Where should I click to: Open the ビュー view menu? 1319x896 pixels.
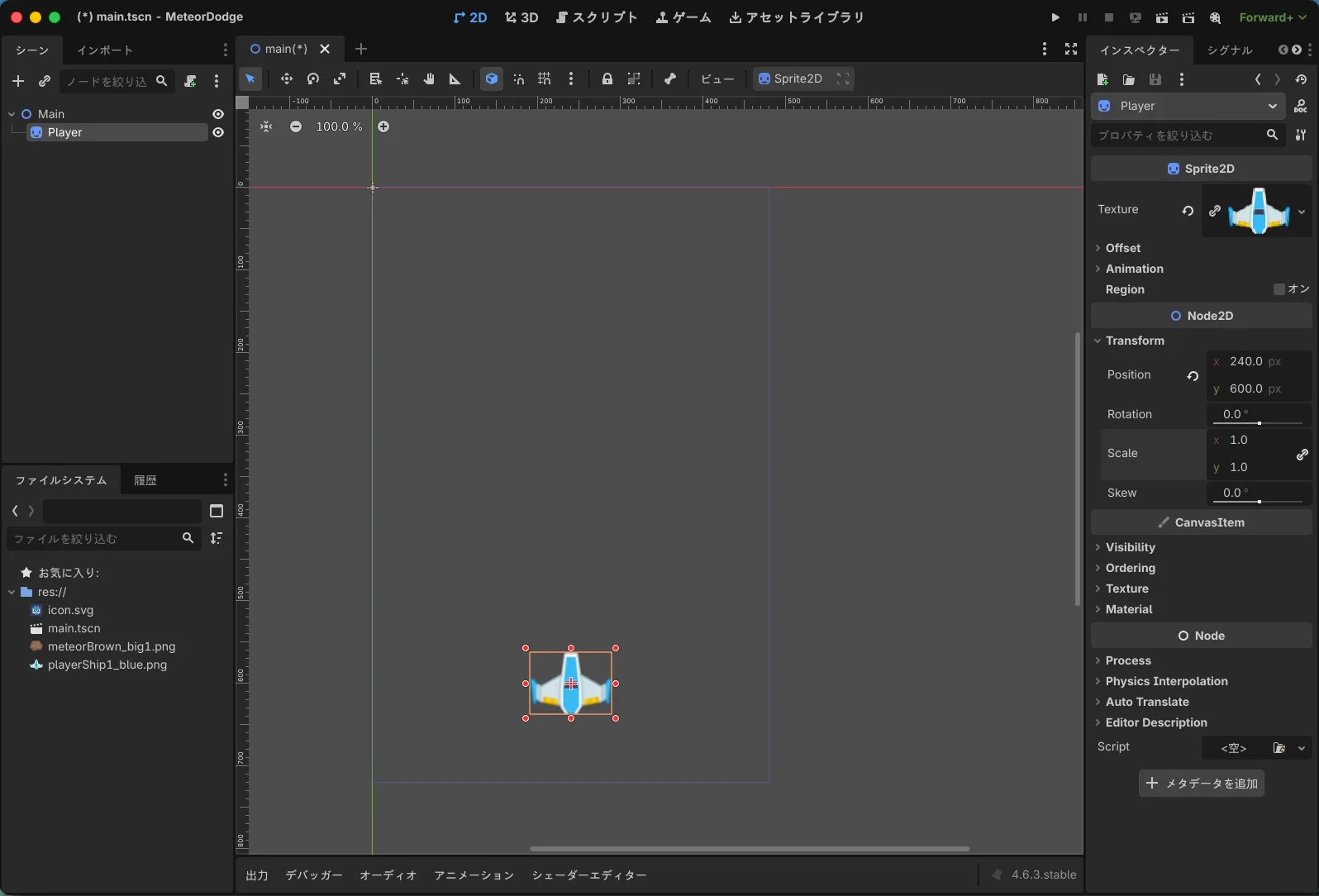(717, 79)
